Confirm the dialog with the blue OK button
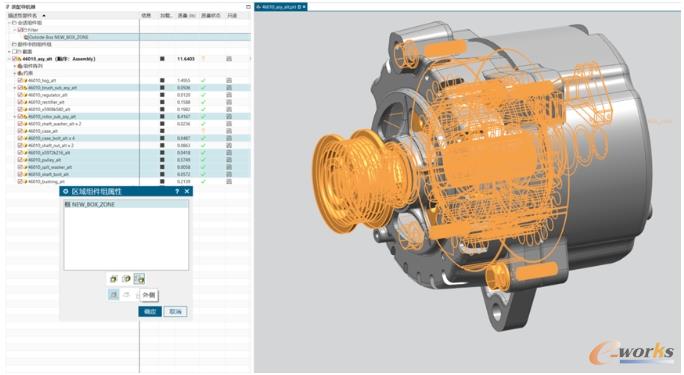The width and height of the screenshot is (684, 375). coord(150,311)
